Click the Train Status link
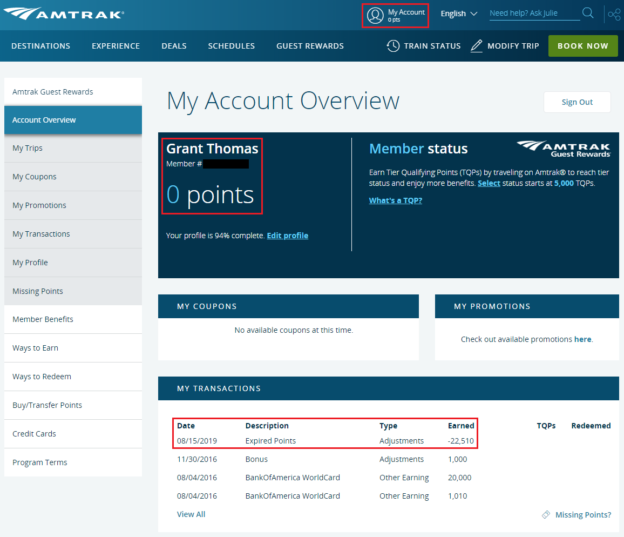Screen dimensions: 624x537 click(432, 46)
